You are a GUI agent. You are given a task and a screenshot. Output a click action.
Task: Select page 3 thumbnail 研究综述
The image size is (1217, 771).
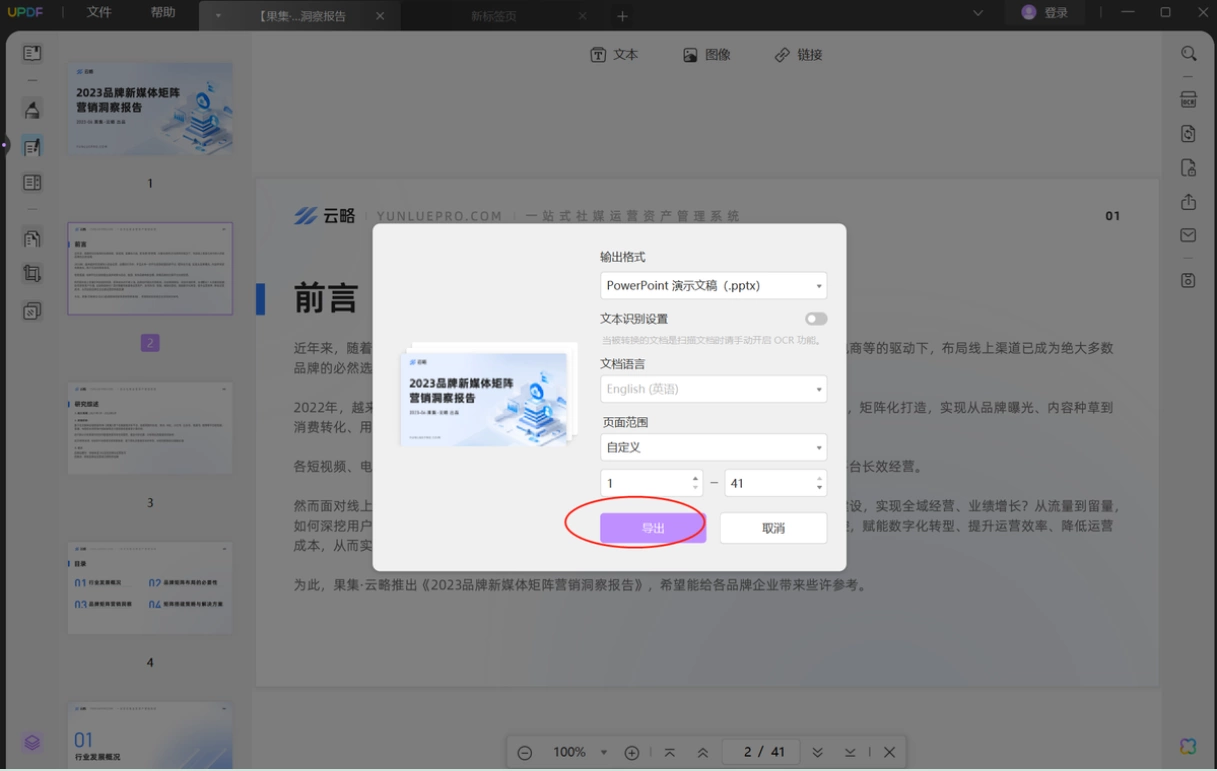150,428
